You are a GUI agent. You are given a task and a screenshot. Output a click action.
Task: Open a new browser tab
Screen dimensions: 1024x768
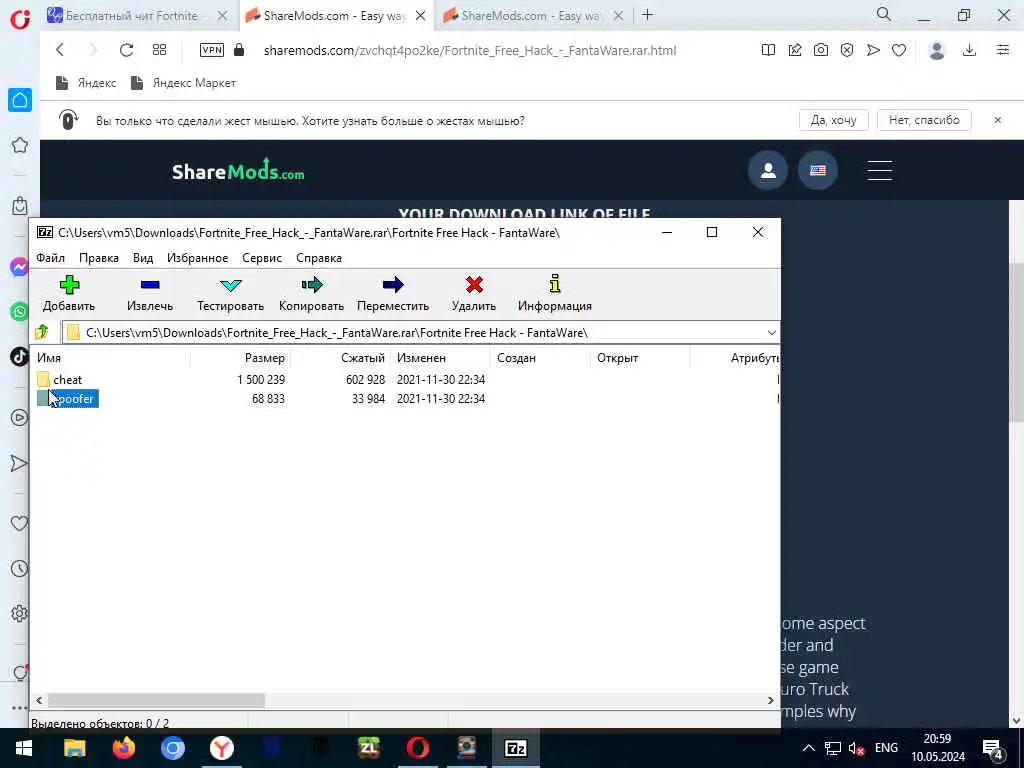tap(647, 14)
